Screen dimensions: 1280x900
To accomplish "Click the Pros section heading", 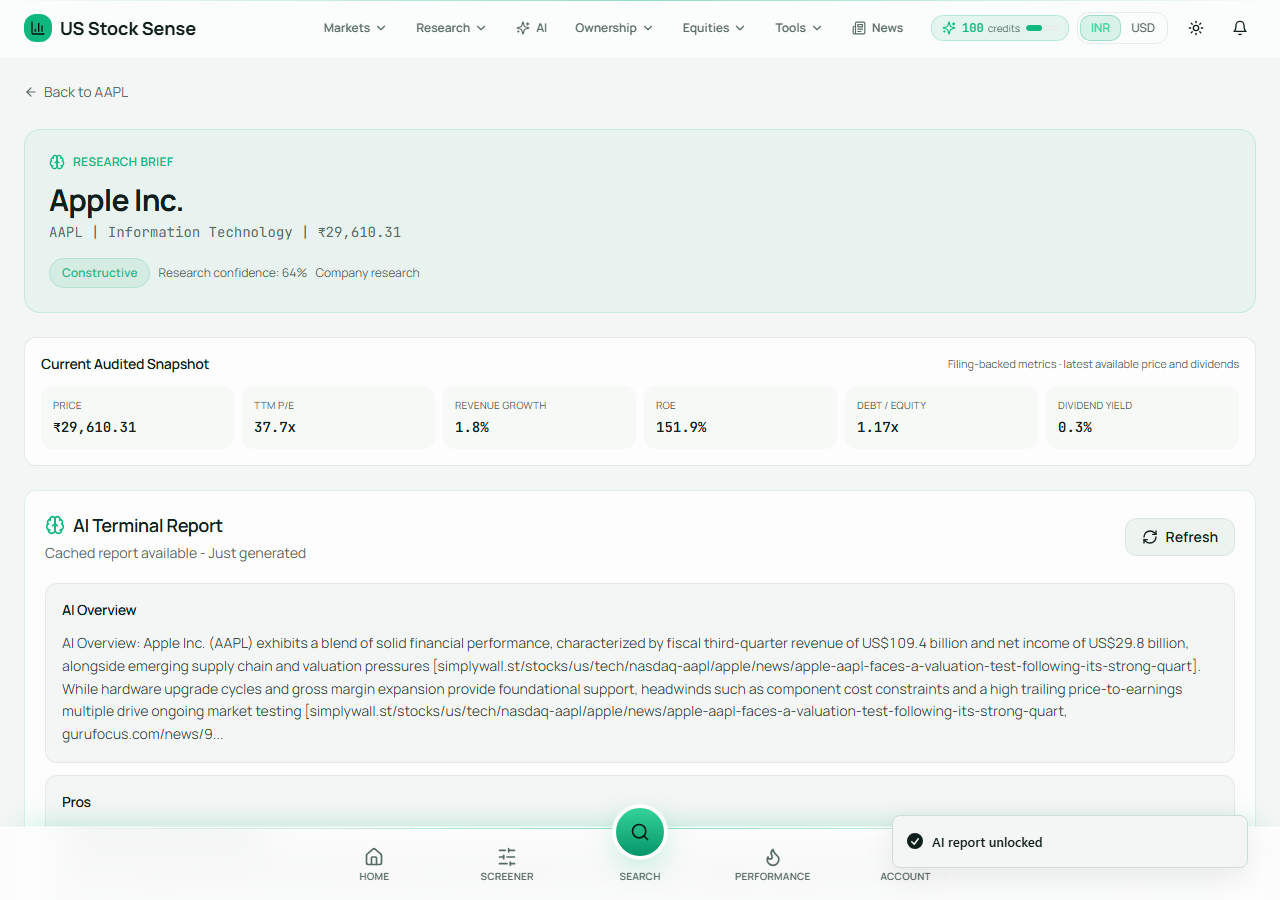I will 76,802.
